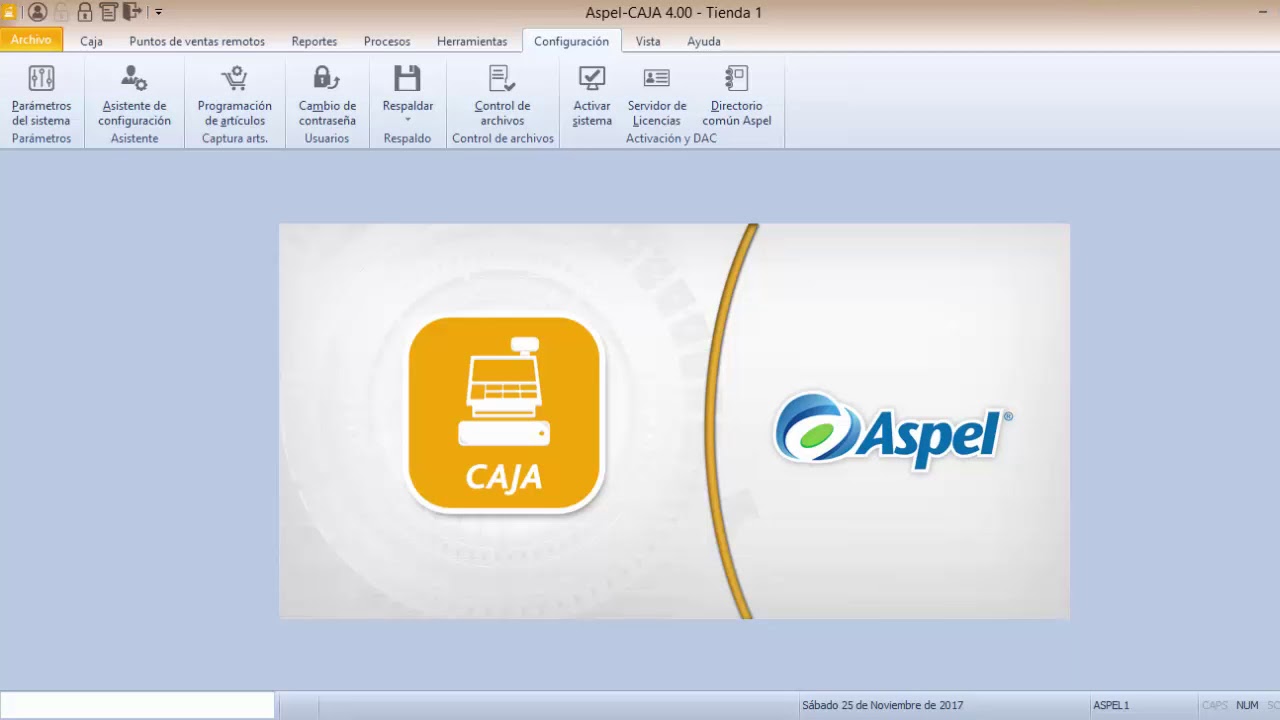Click the dark padlock icon in quick access toolbar

(84, 12)
